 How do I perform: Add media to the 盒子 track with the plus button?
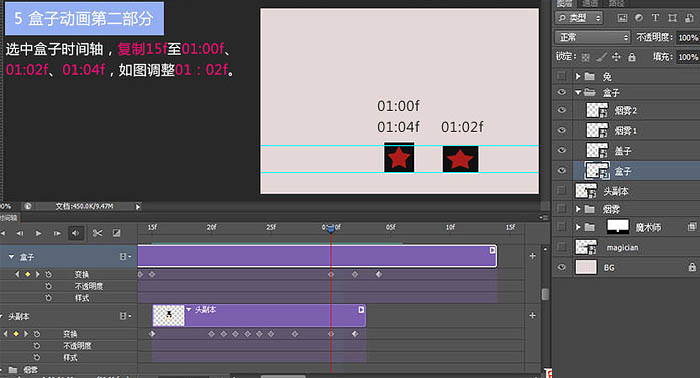point(533,256)
